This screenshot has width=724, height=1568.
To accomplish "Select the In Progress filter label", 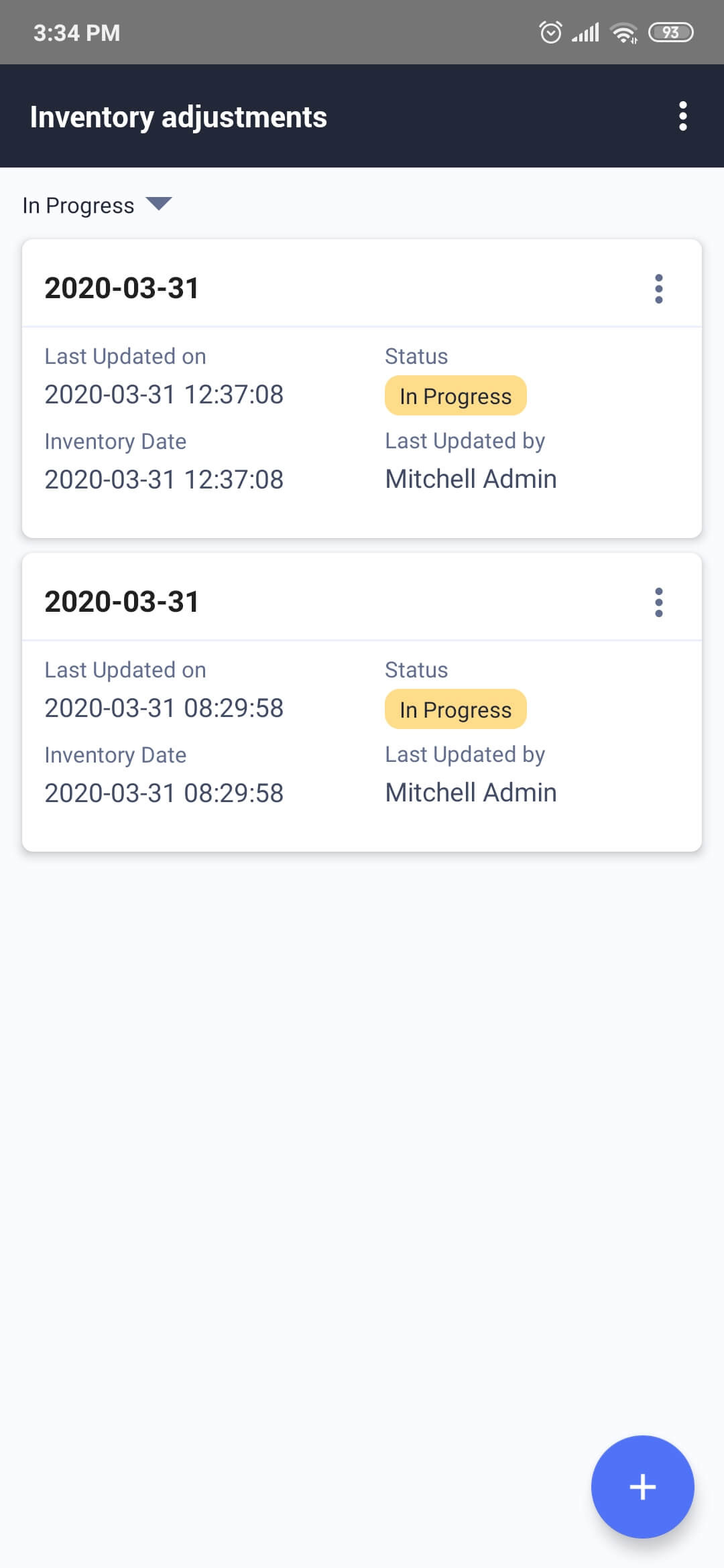I will click(x=78, y=205).
